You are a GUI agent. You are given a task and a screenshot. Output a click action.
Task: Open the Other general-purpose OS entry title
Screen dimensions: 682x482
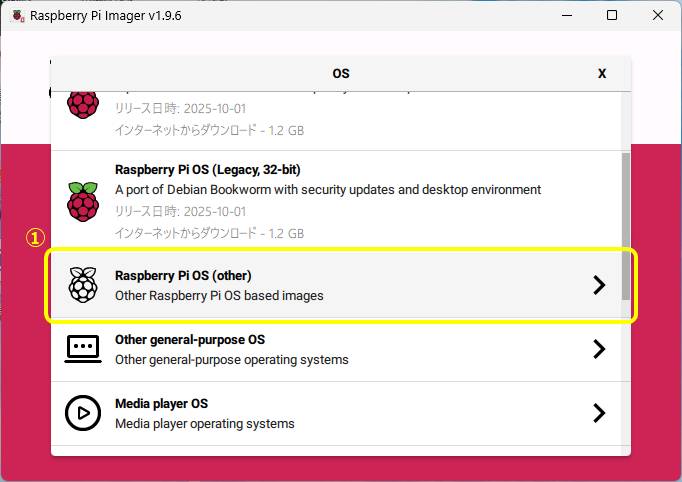(189, 340)
